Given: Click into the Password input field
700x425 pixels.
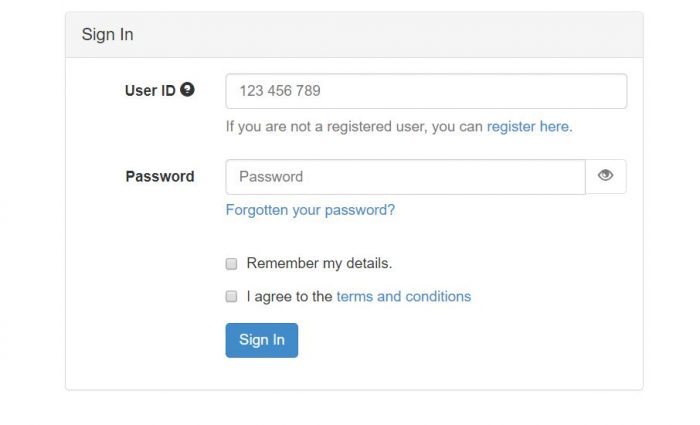Looking at the screenshot, I should 405,177.
